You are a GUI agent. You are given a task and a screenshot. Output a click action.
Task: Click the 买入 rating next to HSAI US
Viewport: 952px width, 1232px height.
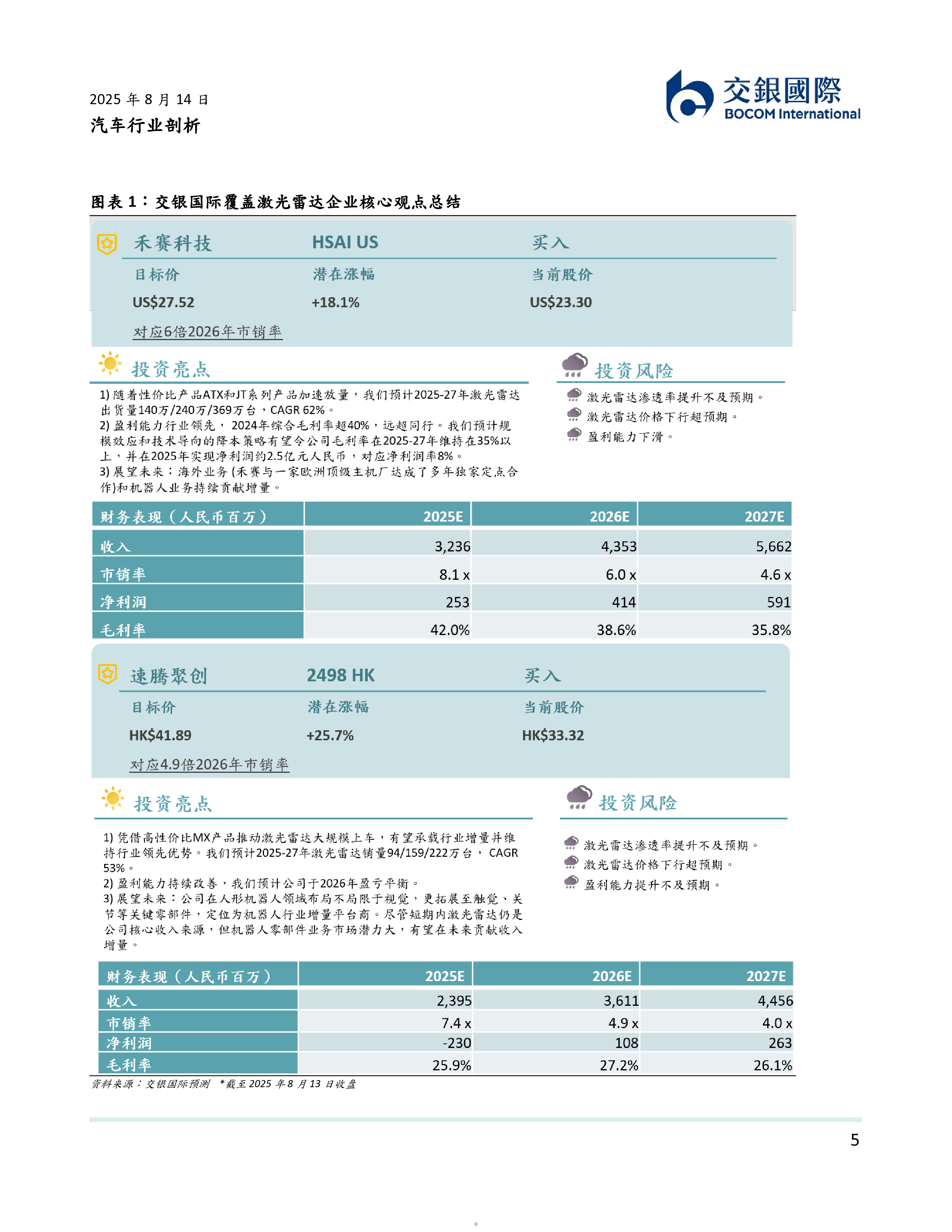[550, 243]
